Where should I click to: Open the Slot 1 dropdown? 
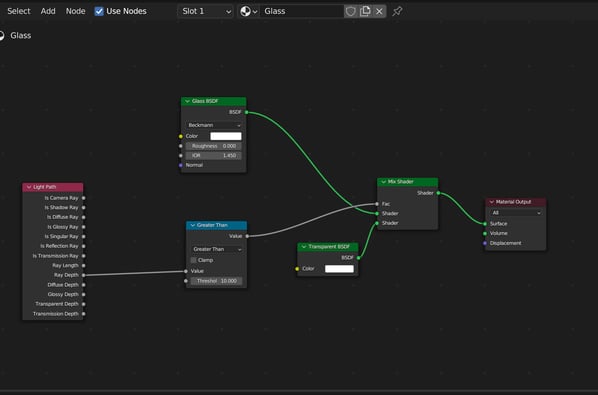tap(206, 11)
